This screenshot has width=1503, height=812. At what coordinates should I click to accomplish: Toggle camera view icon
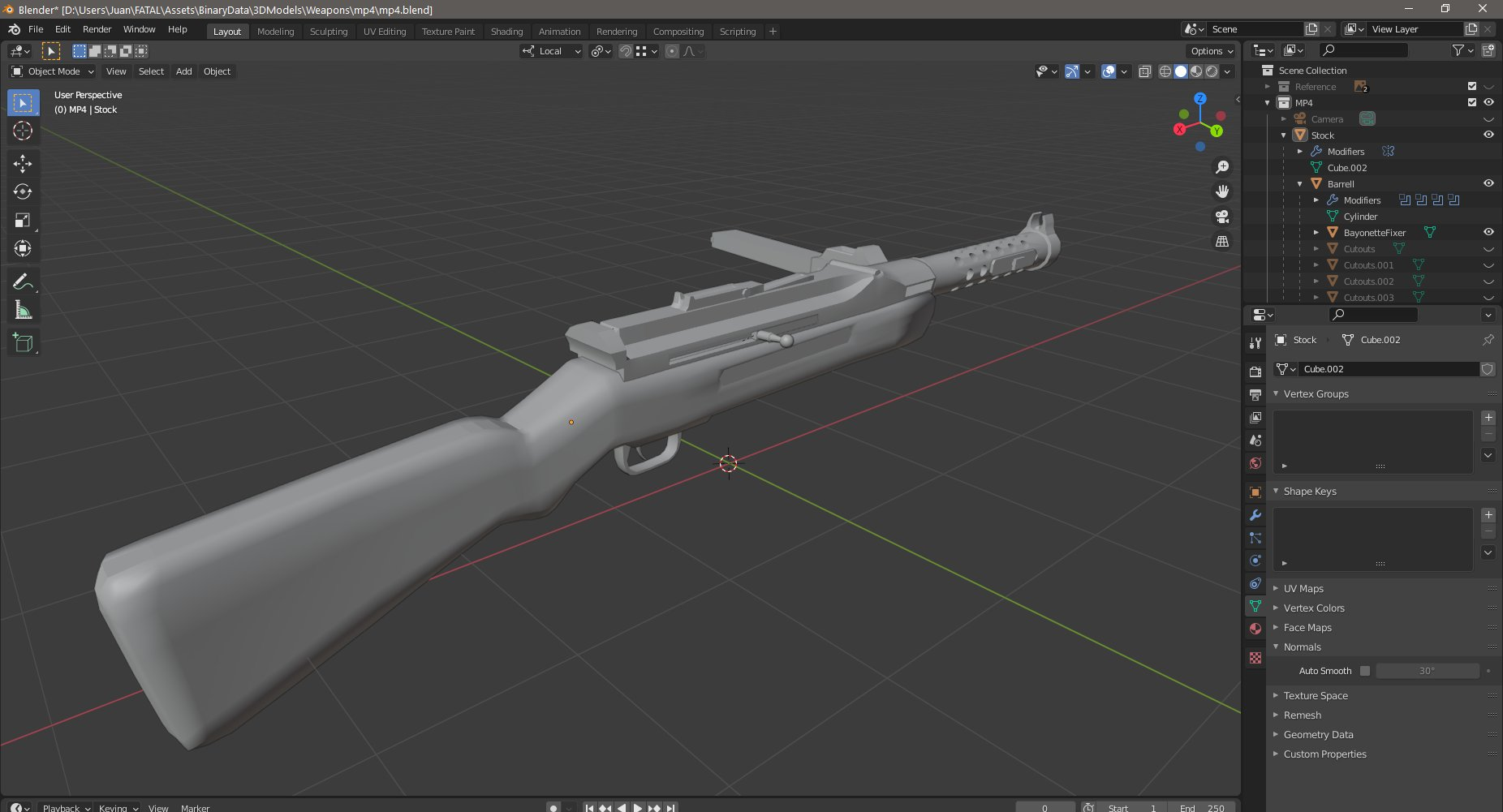[x=1222, y=217]
